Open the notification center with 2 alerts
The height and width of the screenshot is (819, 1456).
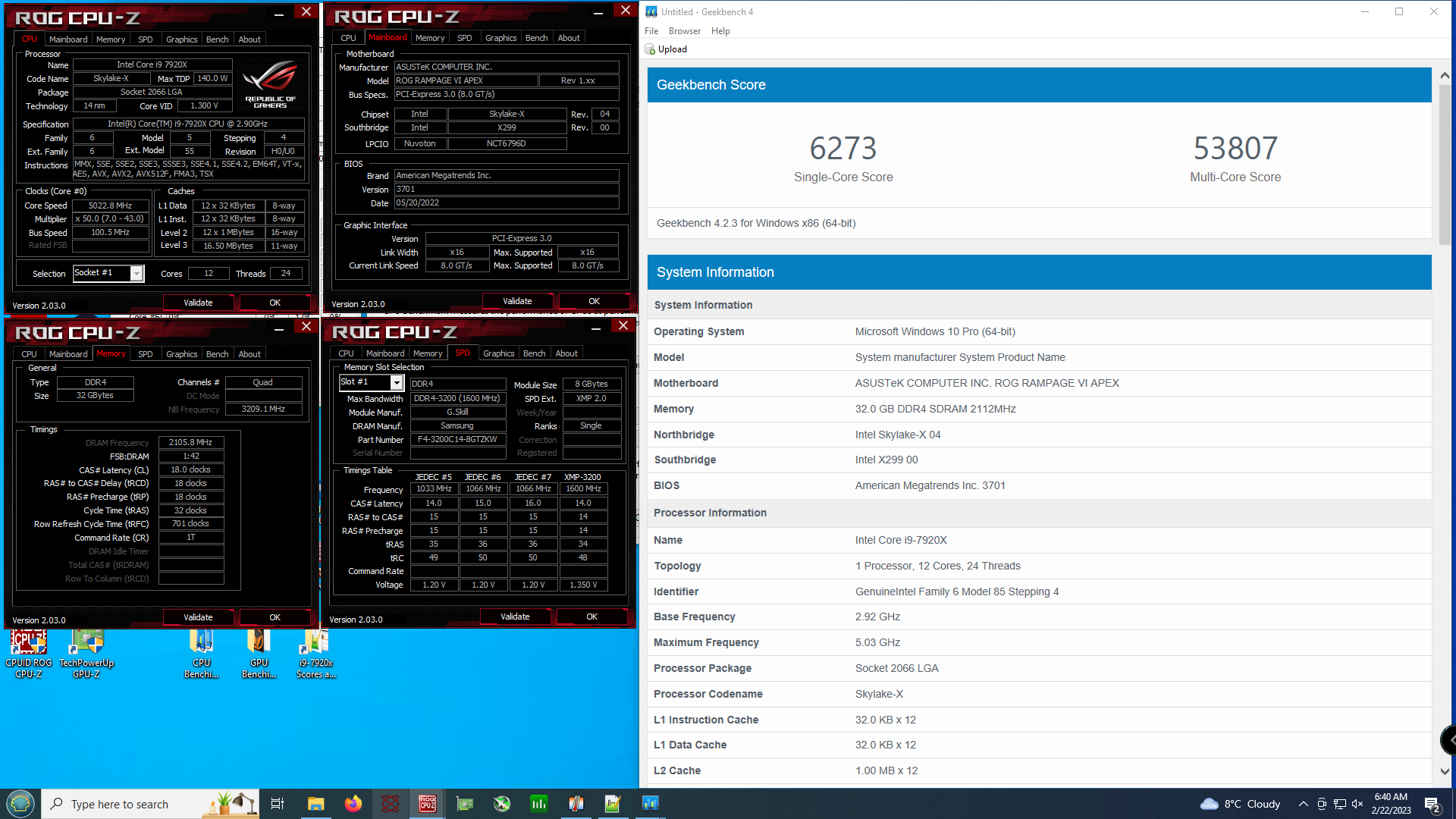pos(1432,805)
